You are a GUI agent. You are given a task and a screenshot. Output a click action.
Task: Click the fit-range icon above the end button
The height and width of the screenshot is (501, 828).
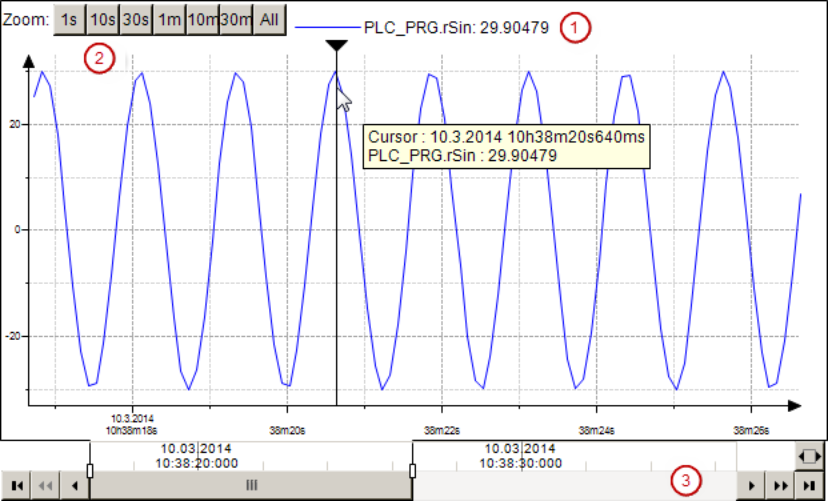(808, 456)
